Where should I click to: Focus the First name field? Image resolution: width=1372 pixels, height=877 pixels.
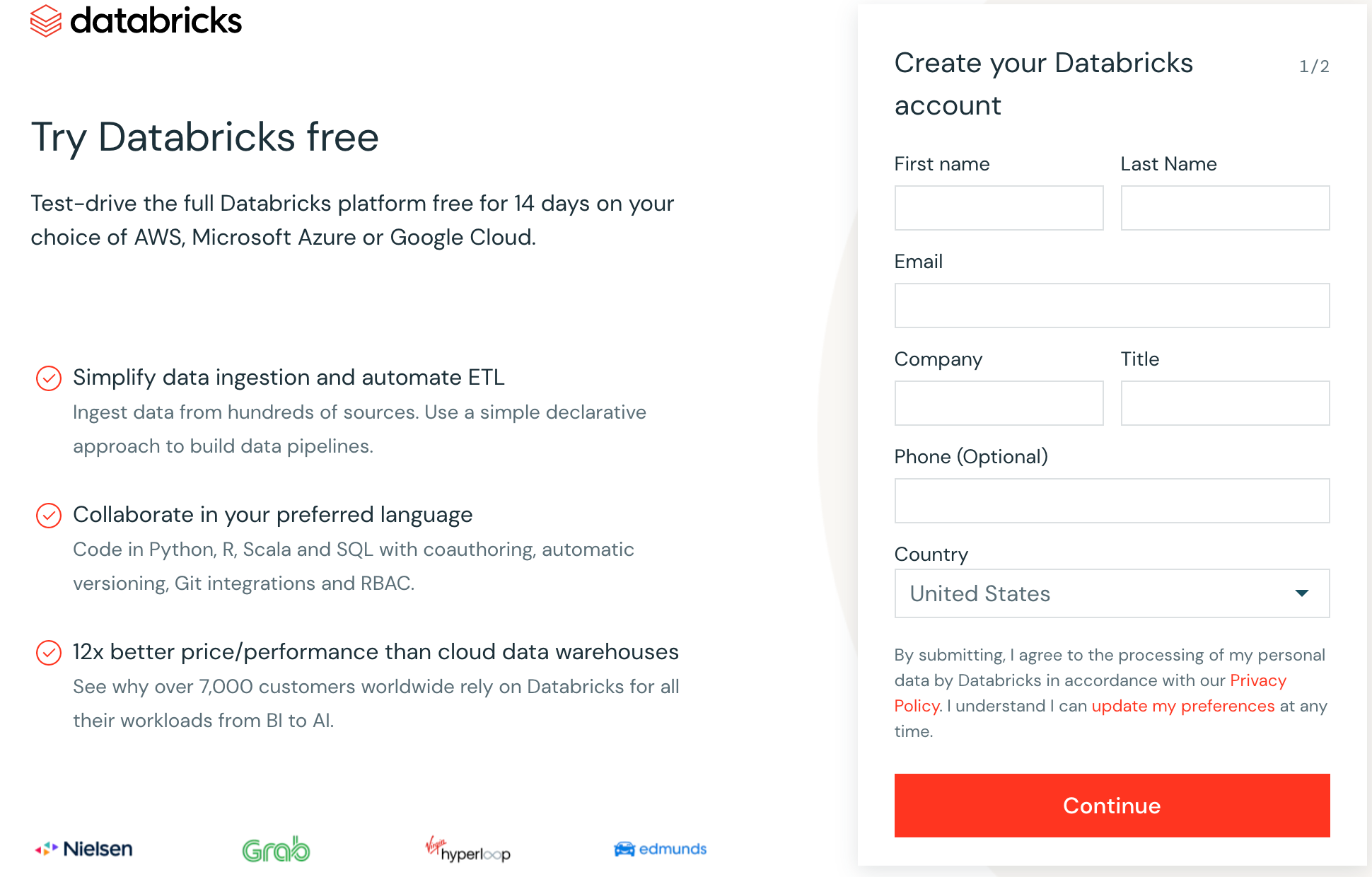[x=999, y=208]
